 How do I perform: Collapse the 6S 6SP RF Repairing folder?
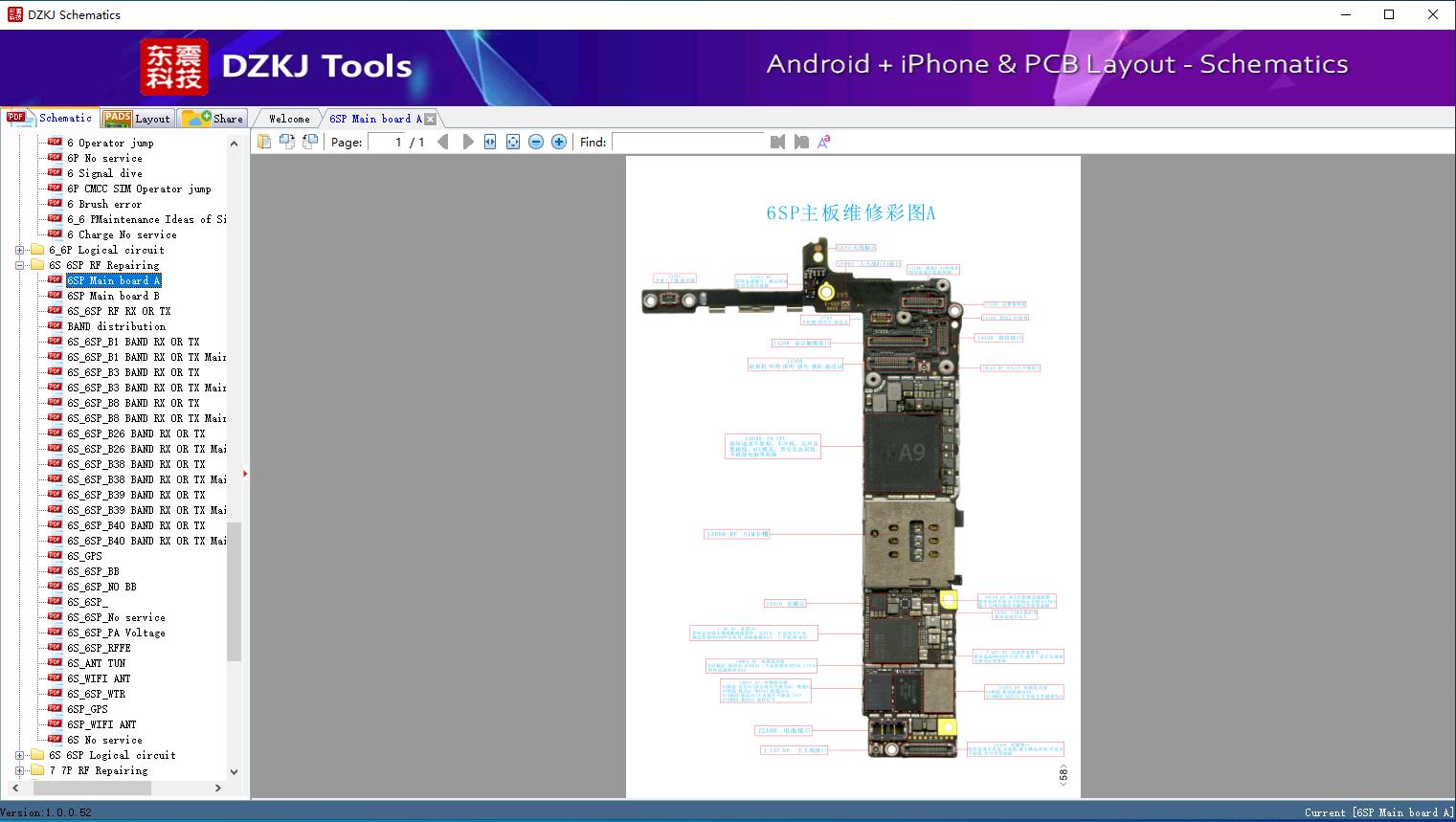tap(20, 265)
